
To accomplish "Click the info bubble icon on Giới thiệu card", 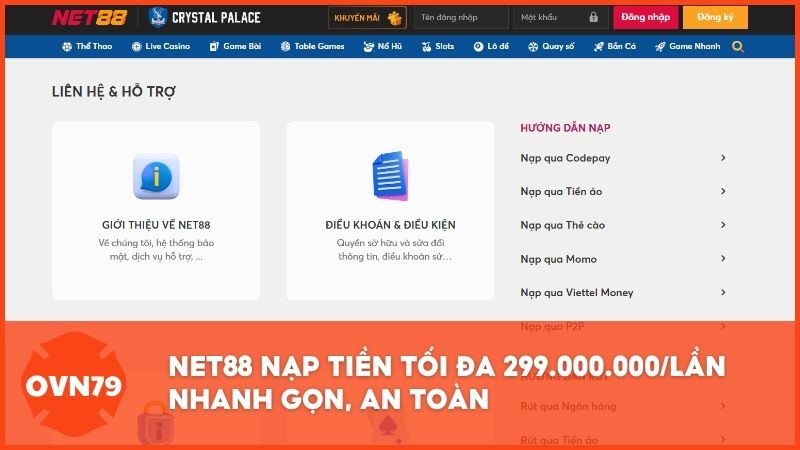I will coord(156,177).
